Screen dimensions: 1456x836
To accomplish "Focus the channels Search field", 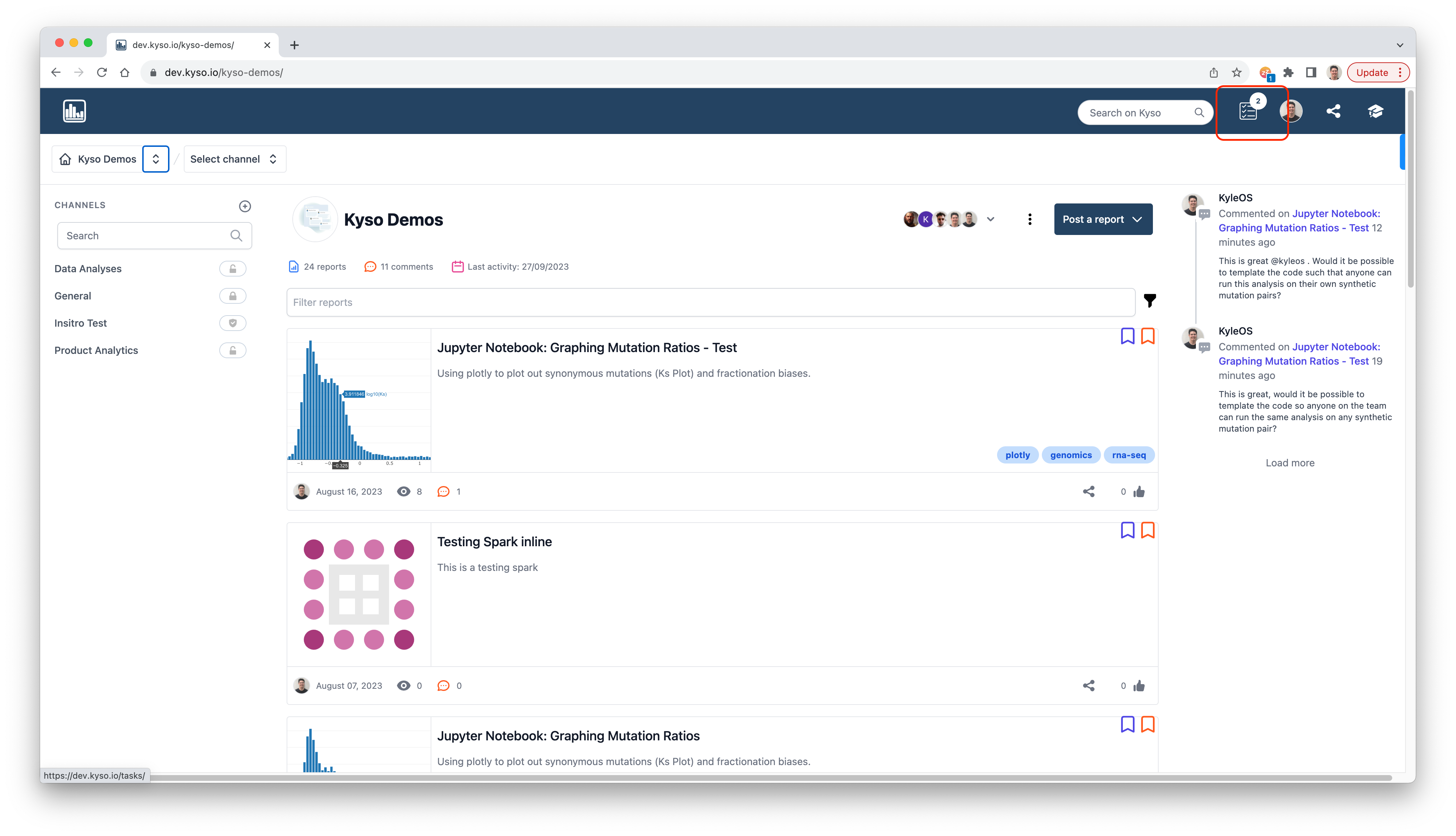I will pyautogui.click(x=154, y=235).
